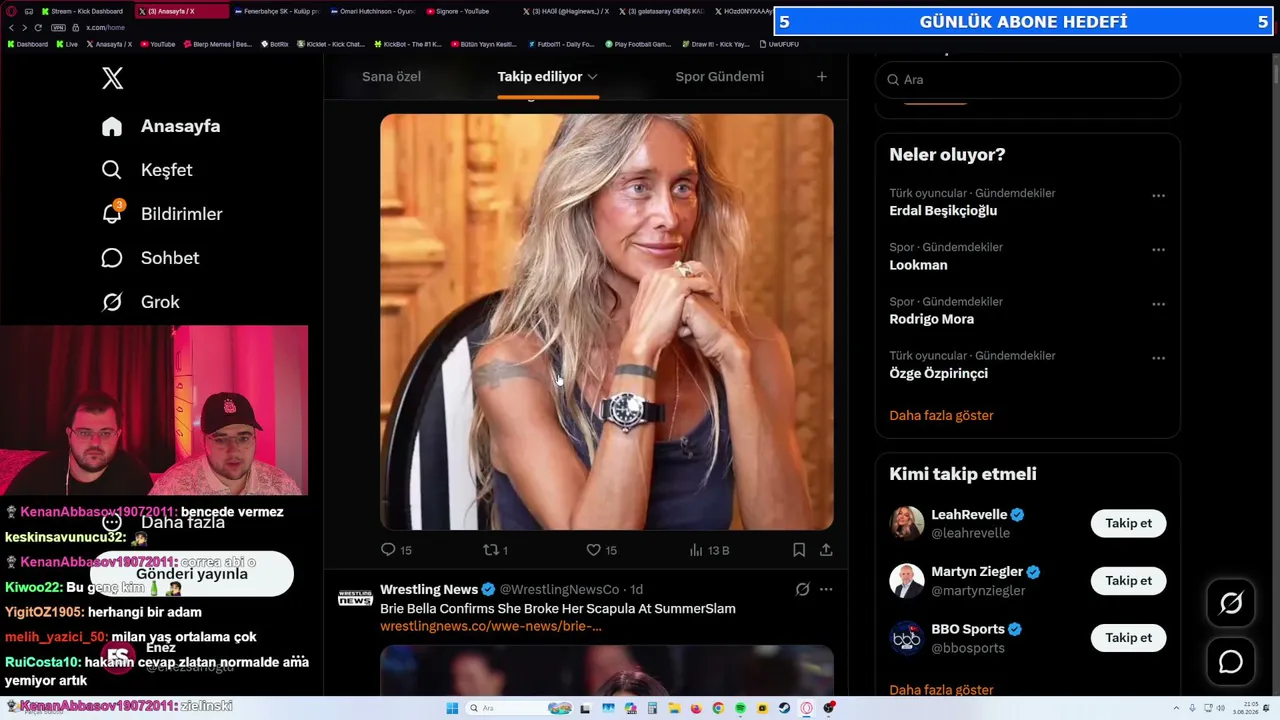Open Özge Özpirinçci trending topic

(938, 373)
